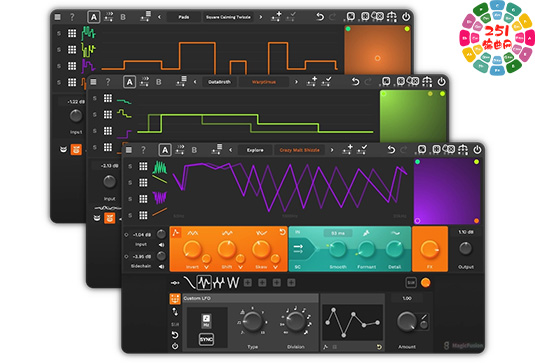The width and height of the screenshot is (535, 363).
Task: Click the orange FX knob
Action: click(430, 249)
